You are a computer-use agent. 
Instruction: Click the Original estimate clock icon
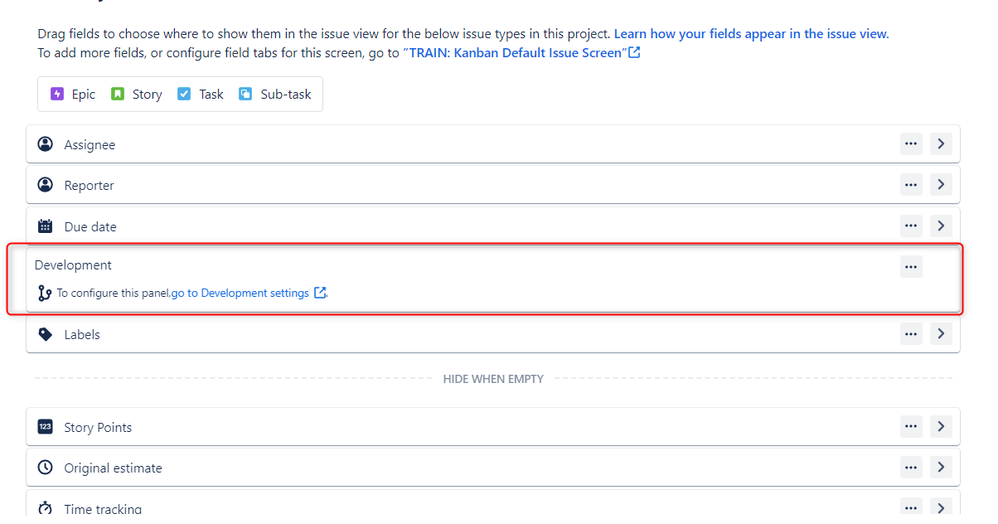45,467
